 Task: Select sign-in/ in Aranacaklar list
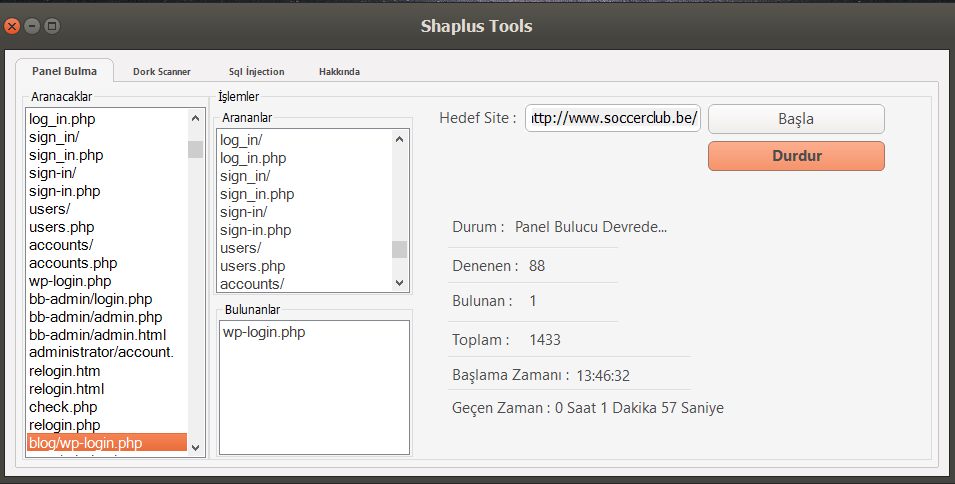107,173
